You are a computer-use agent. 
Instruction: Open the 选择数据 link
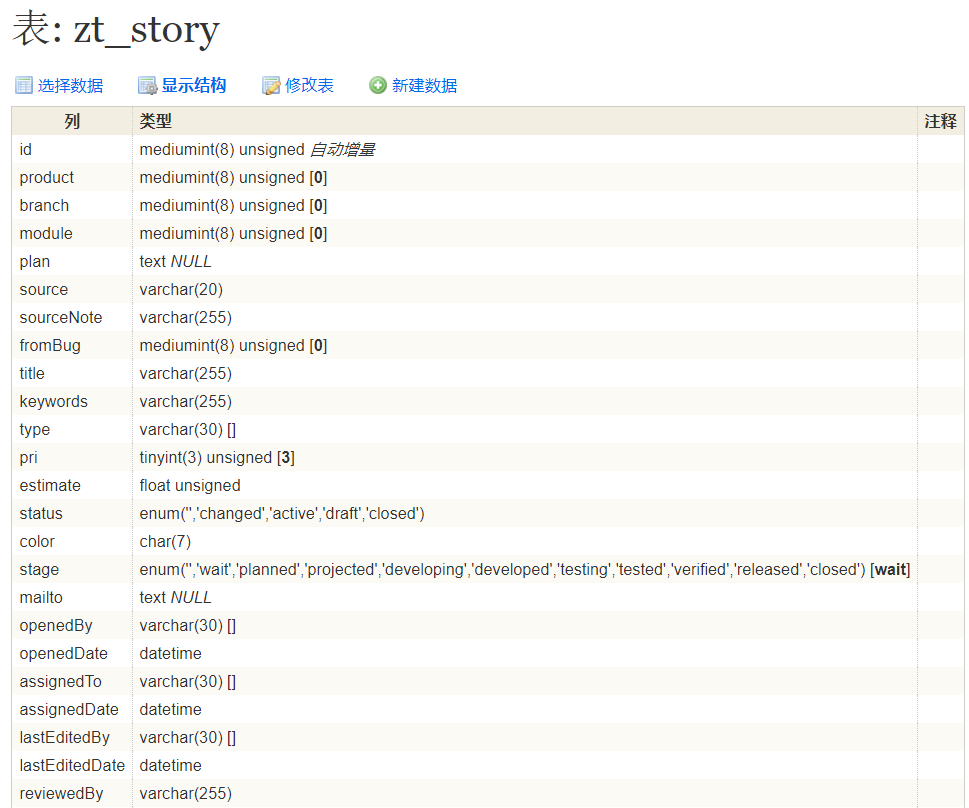(70, 85)
